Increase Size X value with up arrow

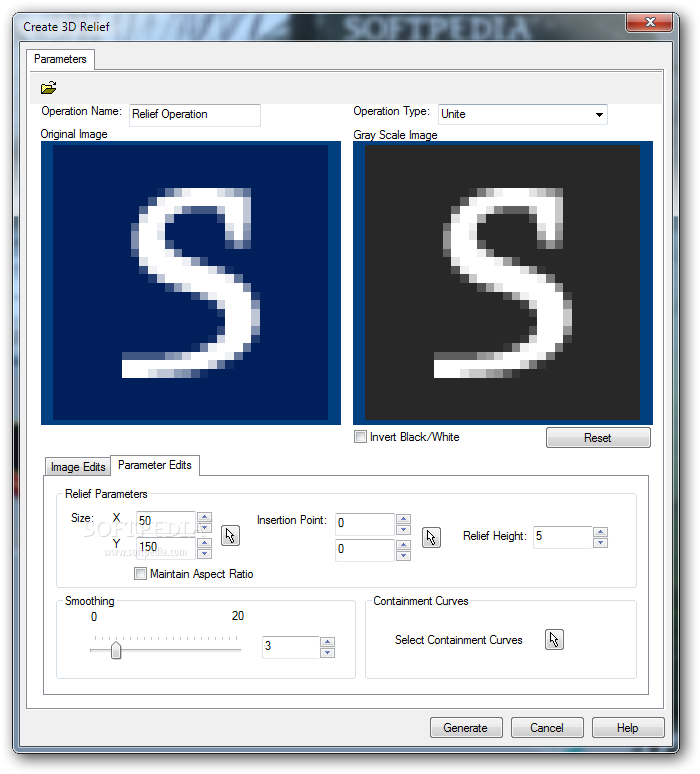tap(204, 517)
